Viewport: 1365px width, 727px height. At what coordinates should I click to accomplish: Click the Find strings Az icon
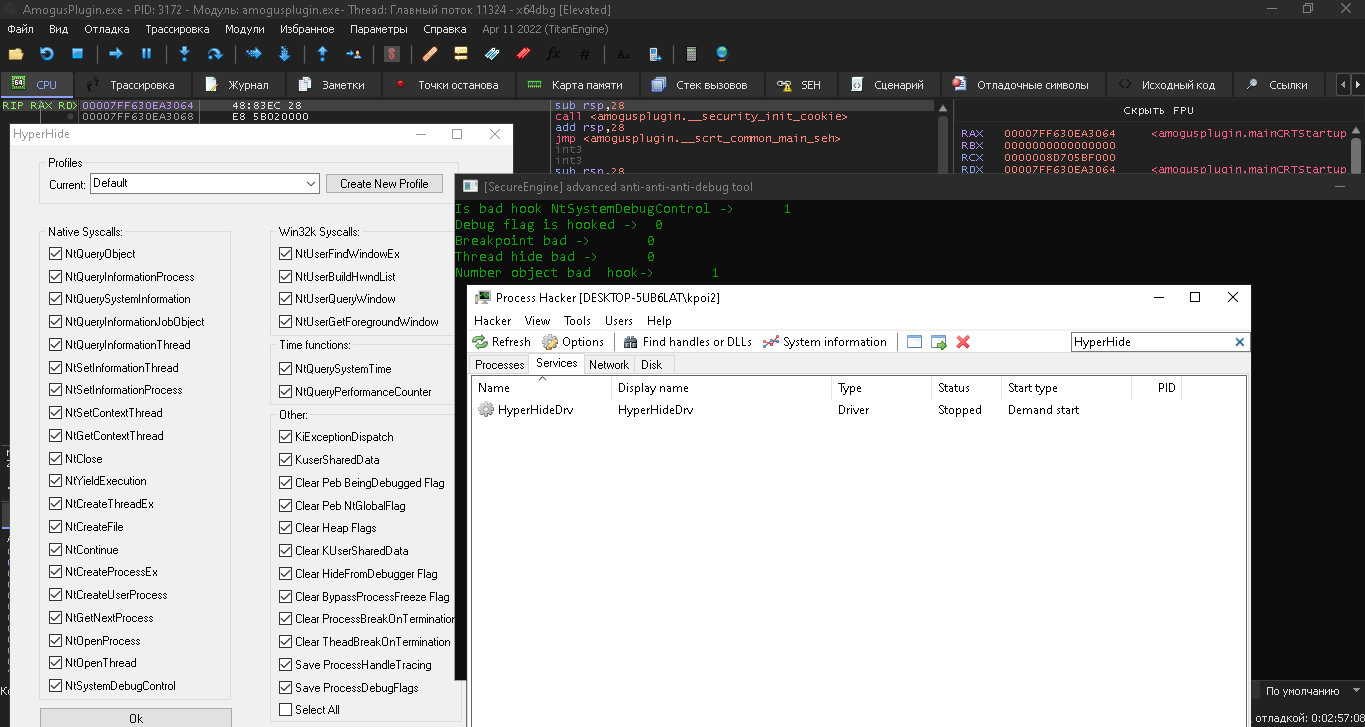623,54
